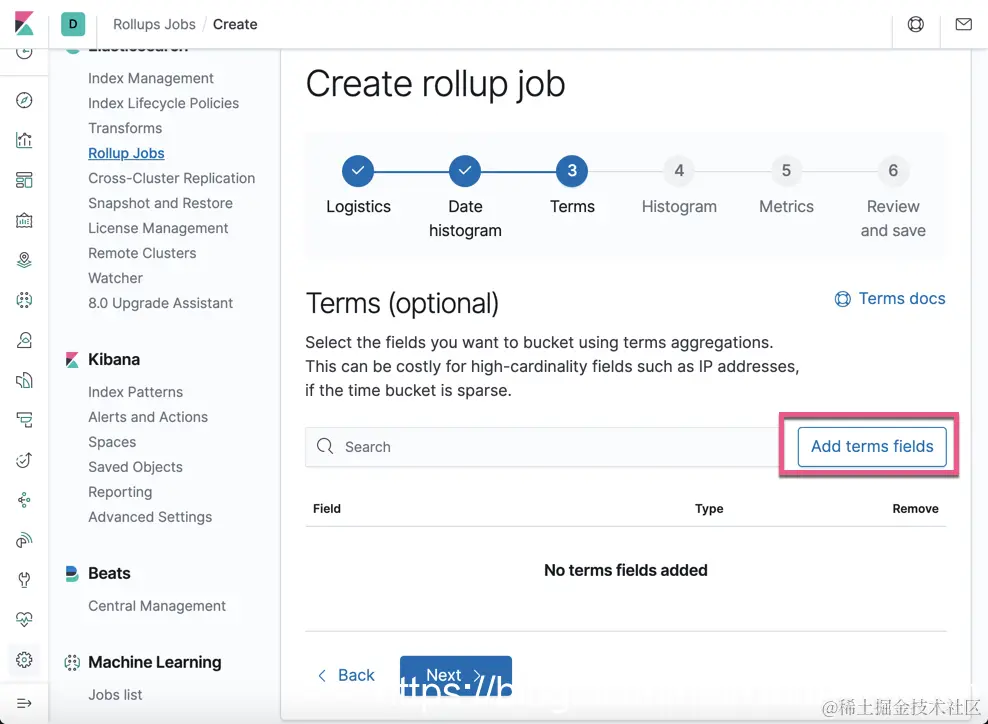Open Advanced Settings
Screen dimensions: 988x724
click(150, 517)
